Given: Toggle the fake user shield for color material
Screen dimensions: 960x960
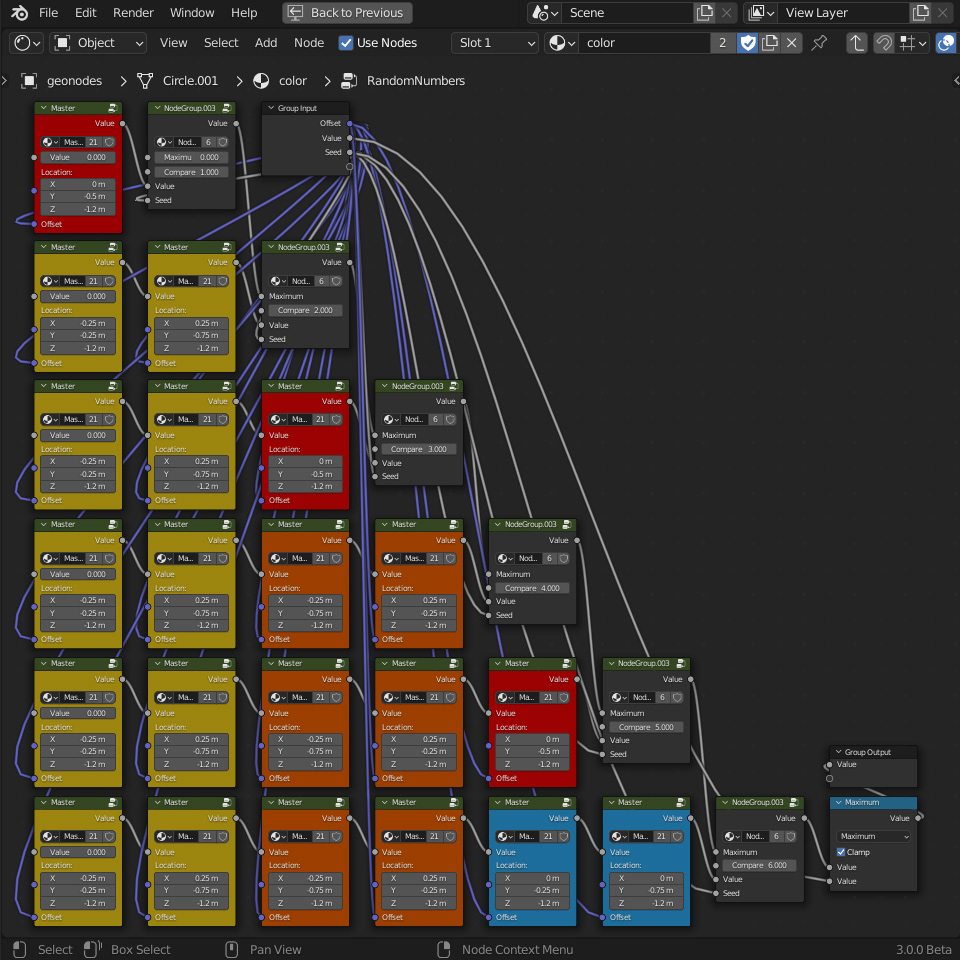Looking at the screenshot, I should pyautogui.click(x=747, y=43).
